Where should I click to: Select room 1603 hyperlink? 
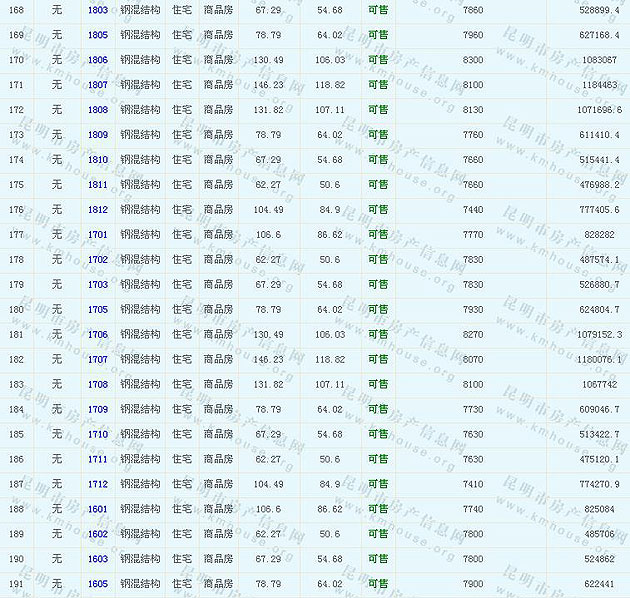tap(97, 560)
